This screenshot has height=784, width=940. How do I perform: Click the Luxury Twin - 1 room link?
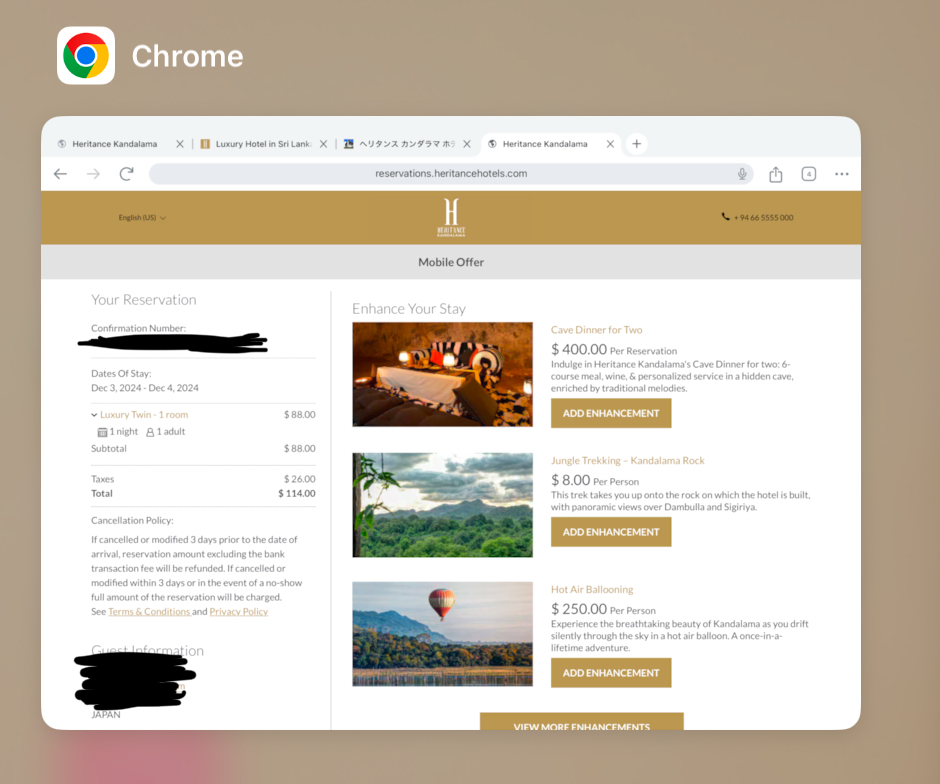(144, 415)
